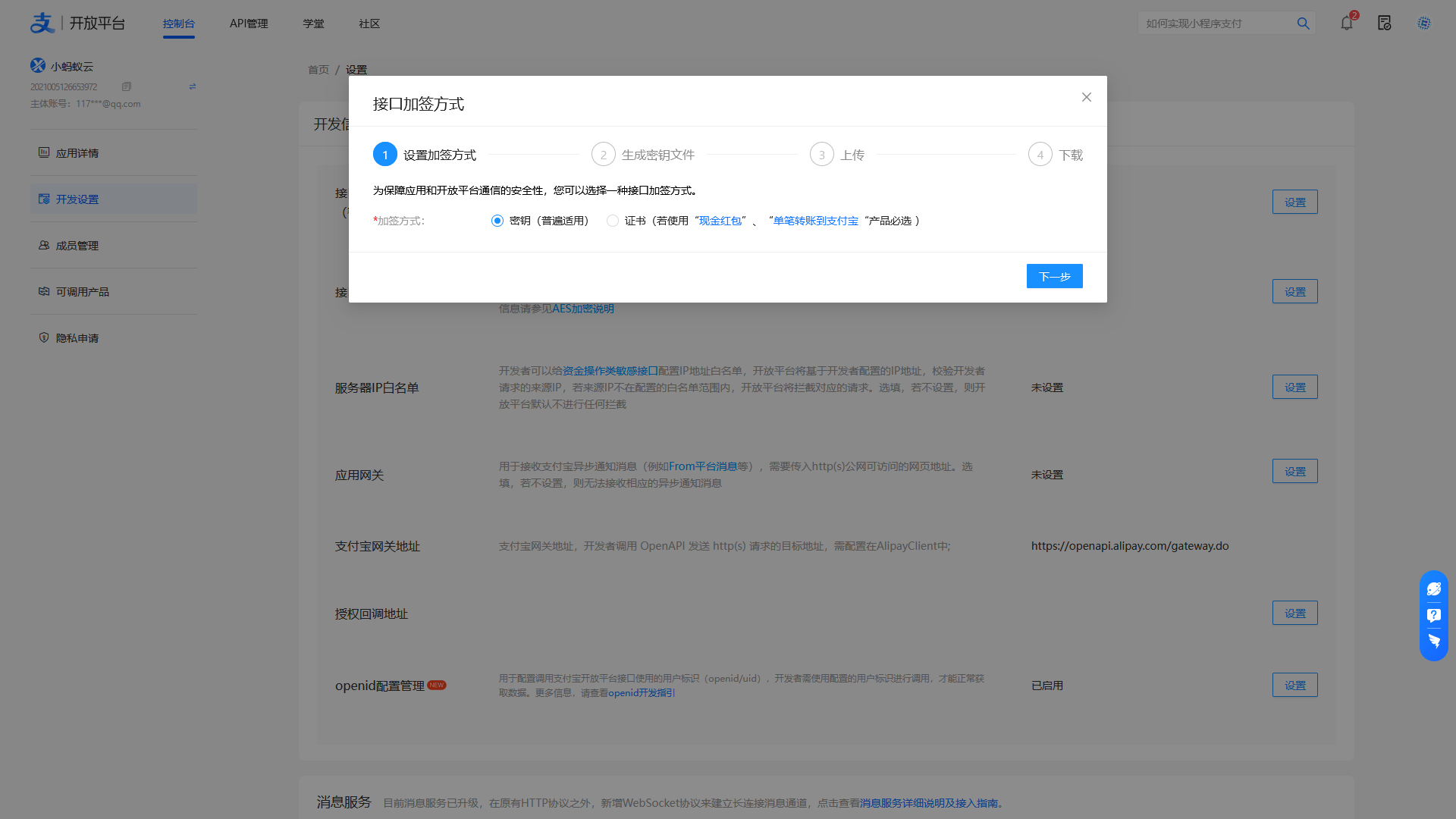Select the 密钥（普遍适用） radio option
The width and height of the screenshot is (1456, 819).
[x=497, y=221]
